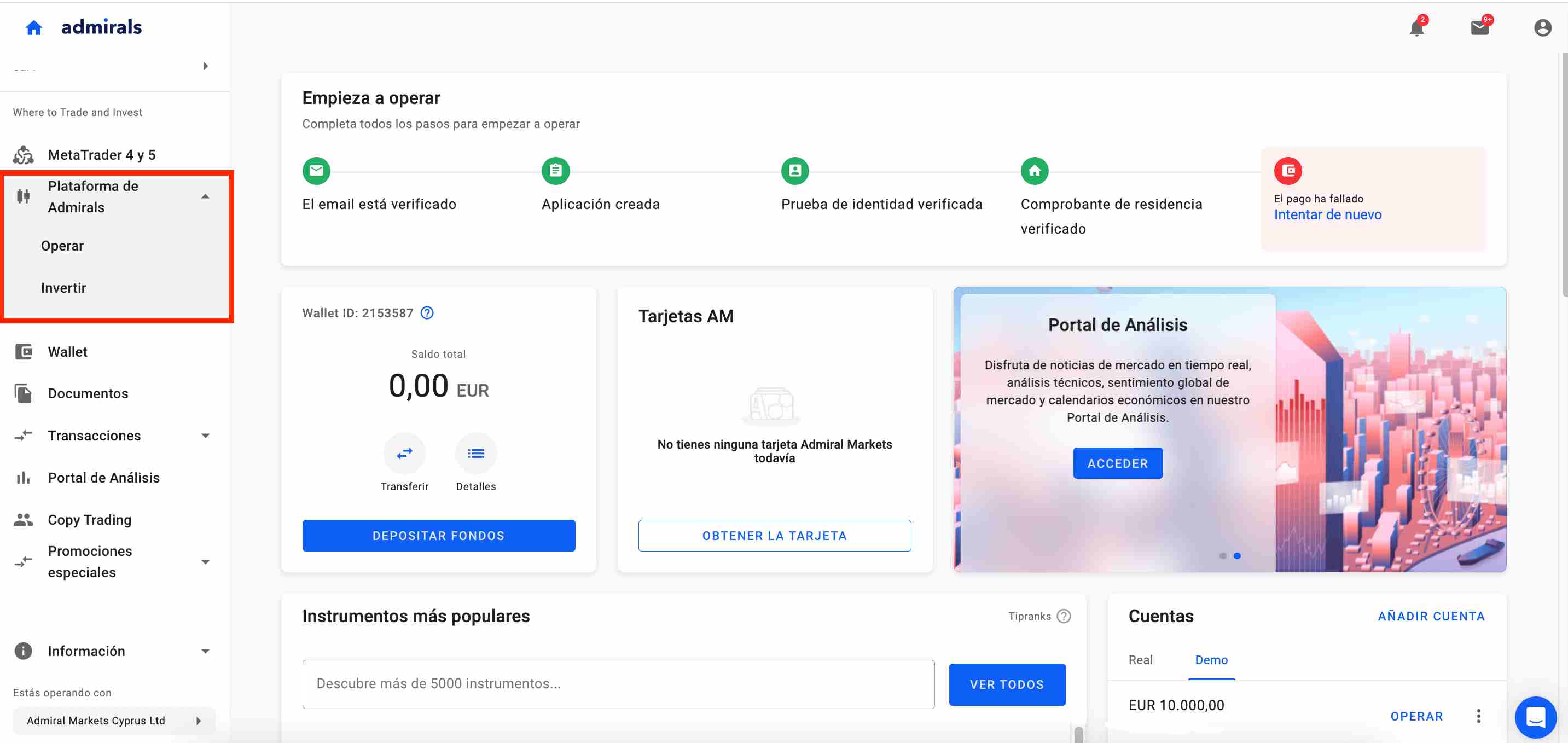
Task: Open Portal de Análisis in the sidebar
Action: 103,478
